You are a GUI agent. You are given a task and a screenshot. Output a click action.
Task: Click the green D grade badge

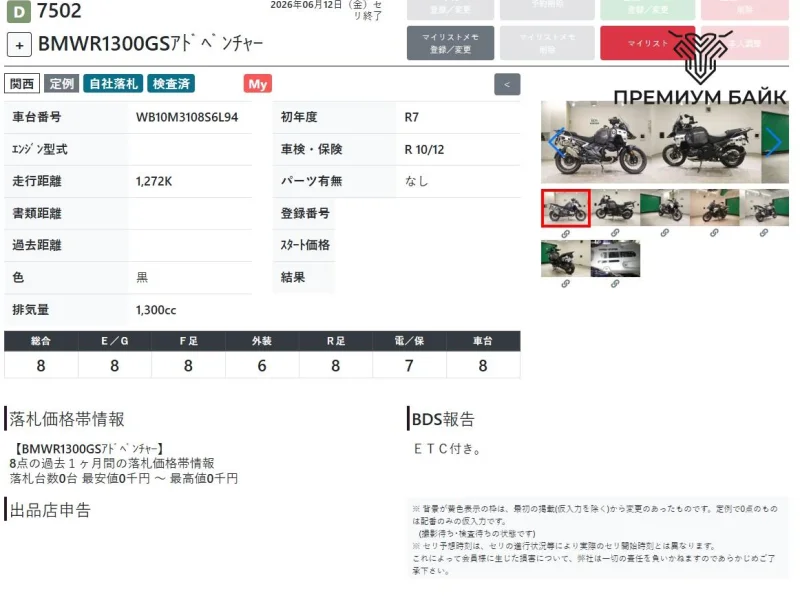click(x=19, y=11)
